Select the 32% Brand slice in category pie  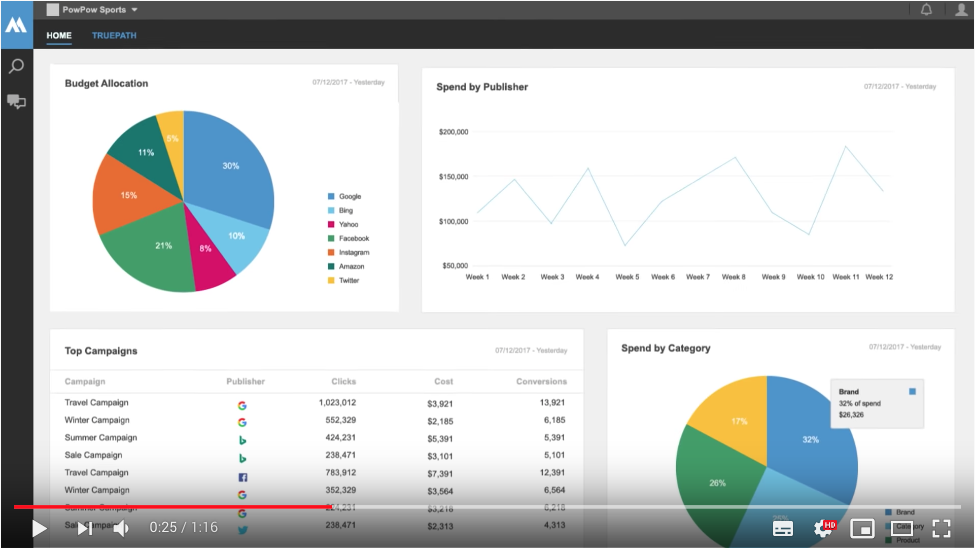coord(810,439)
